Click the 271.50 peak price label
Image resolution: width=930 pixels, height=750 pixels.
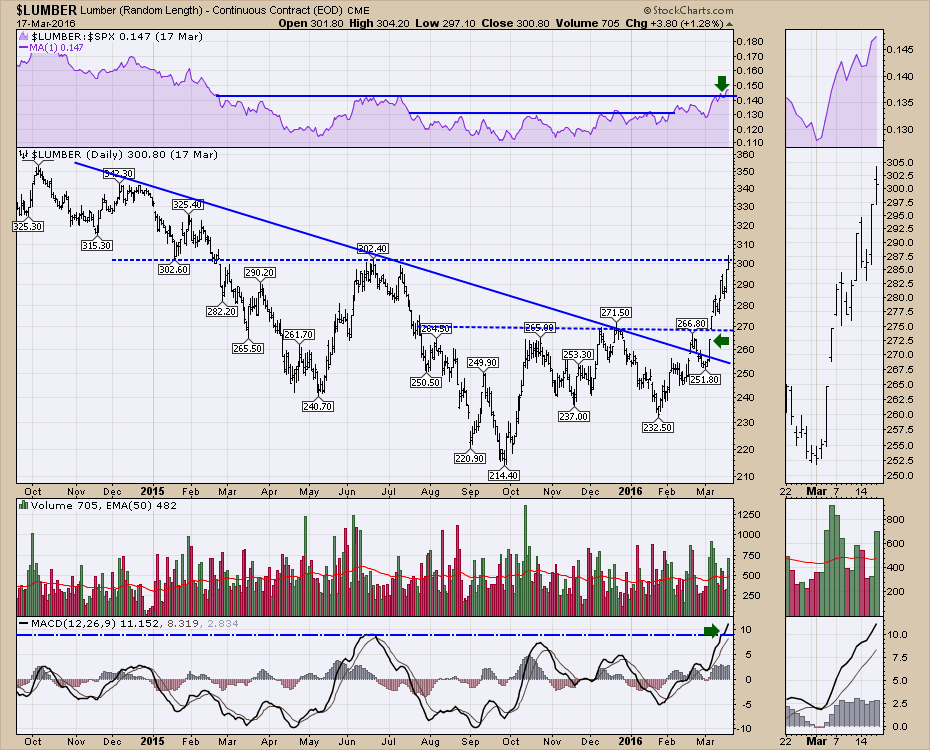[616, 312]
